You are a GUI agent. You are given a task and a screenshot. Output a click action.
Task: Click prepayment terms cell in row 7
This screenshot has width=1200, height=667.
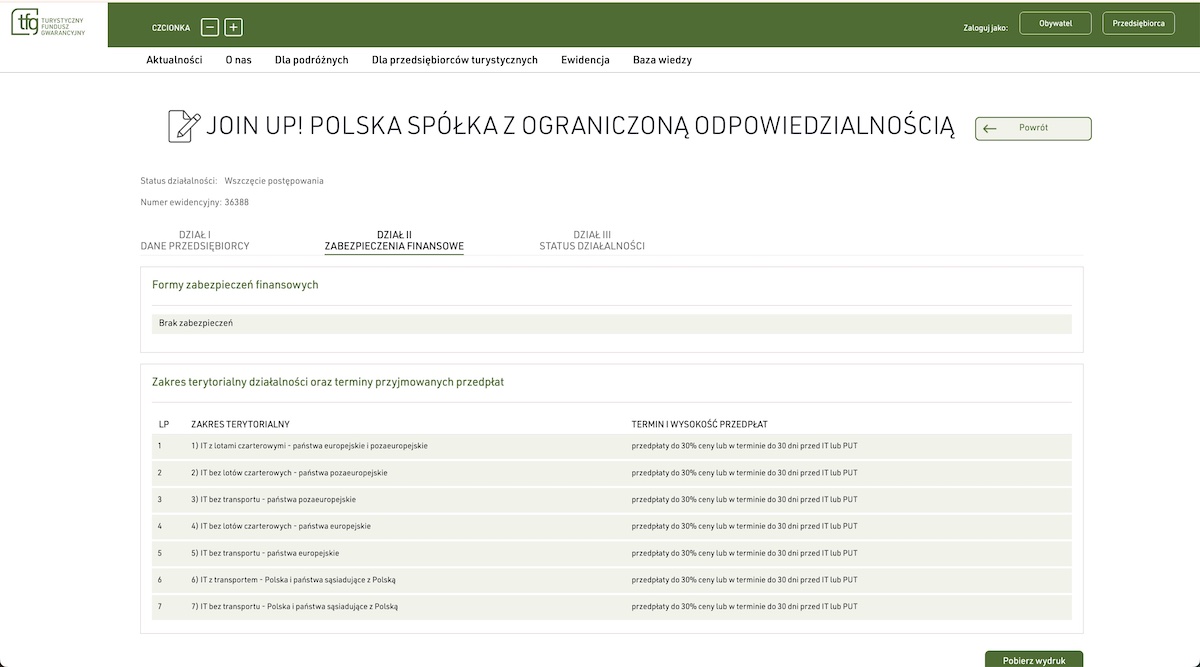745,607
